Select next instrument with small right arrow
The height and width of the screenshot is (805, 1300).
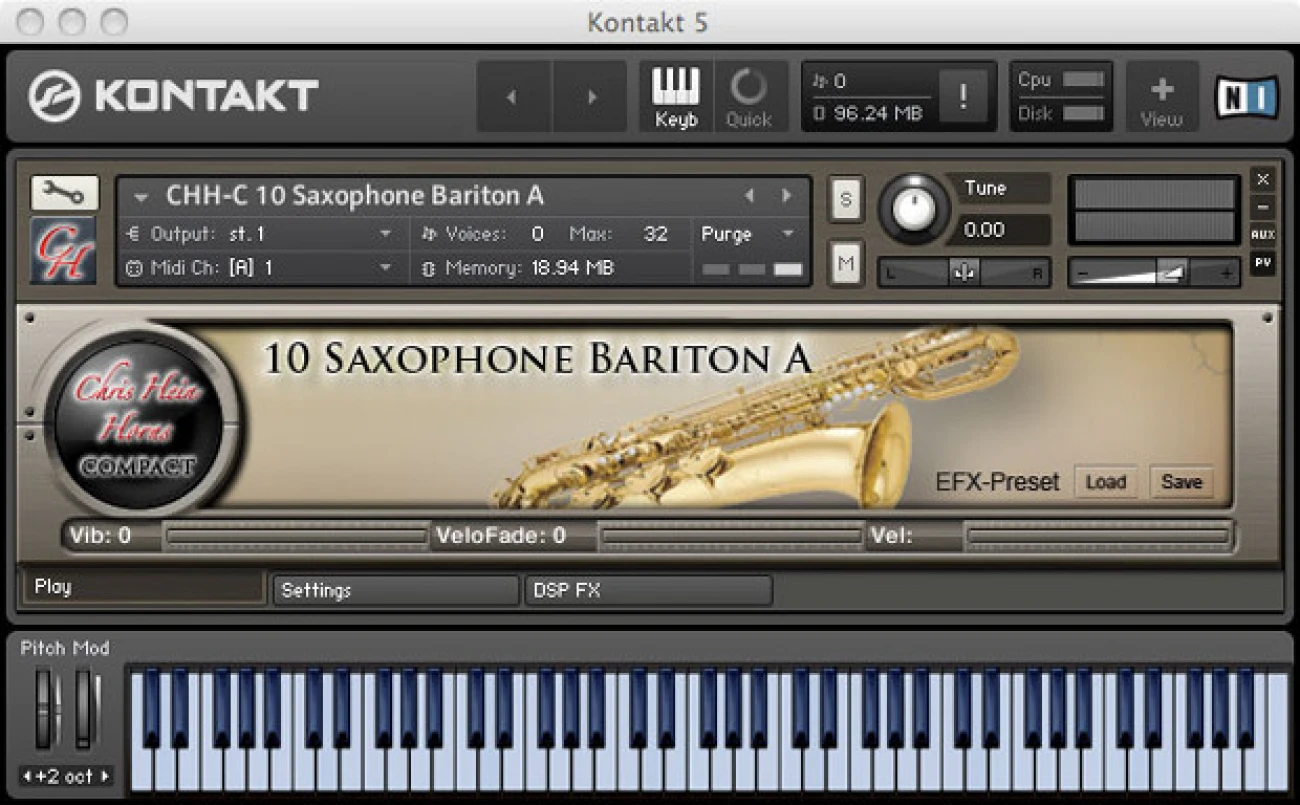[x=787, y=195]
